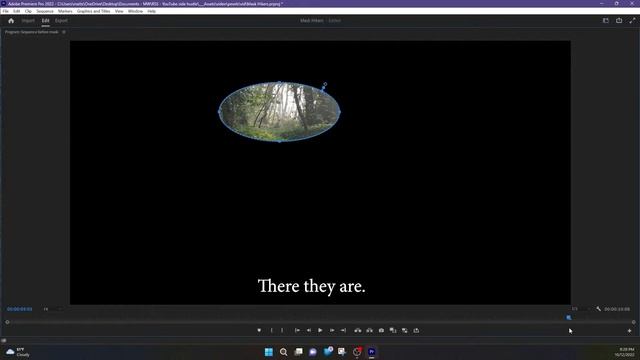Viewport: 640px width, 360px height.
Task: Toggle full screen video output icon
Action: tap(632, 20)
